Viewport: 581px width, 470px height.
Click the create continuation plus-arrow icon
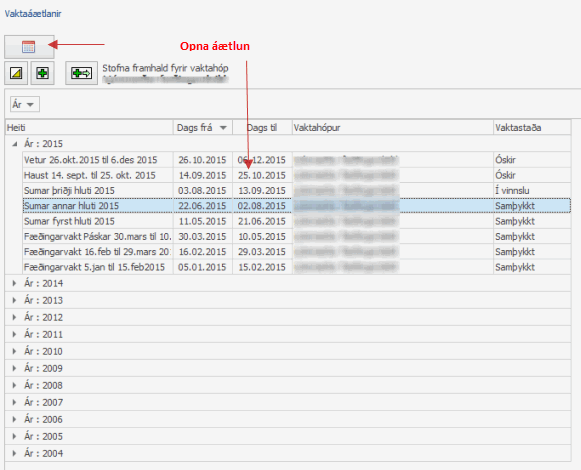(x=82, y=73)
